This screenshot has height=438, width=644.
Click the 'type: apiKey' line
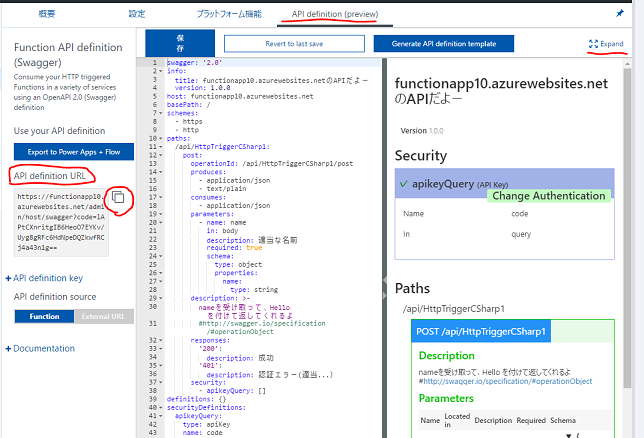coord(207,424)
